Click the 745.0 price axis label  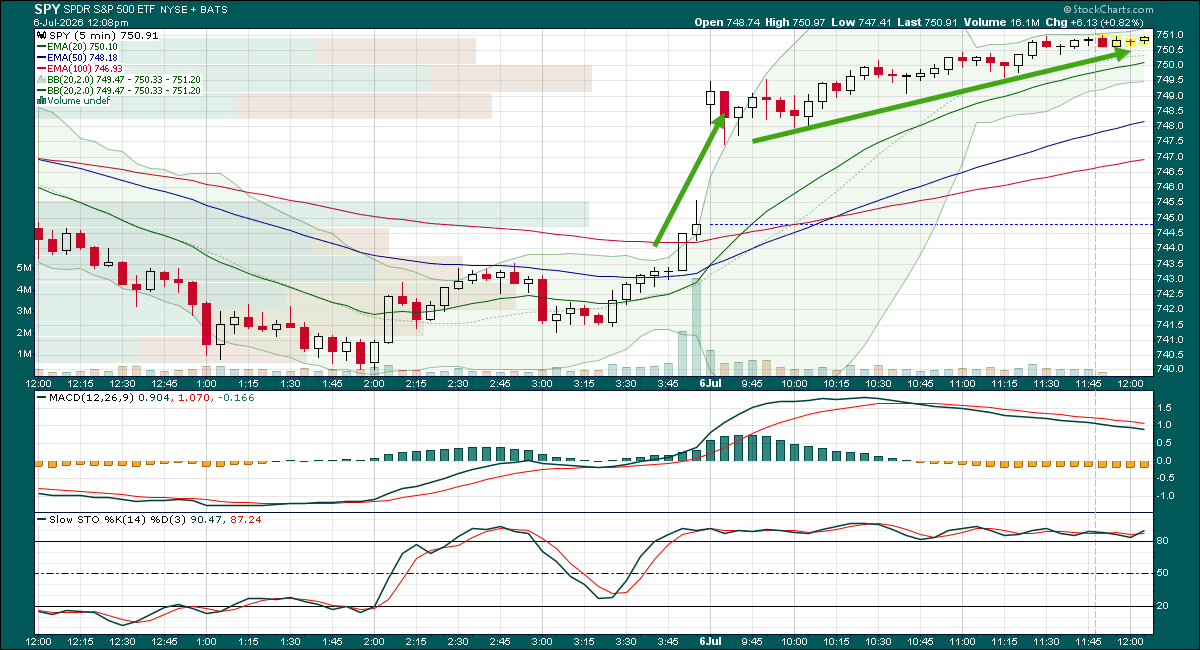point(1171,218)
